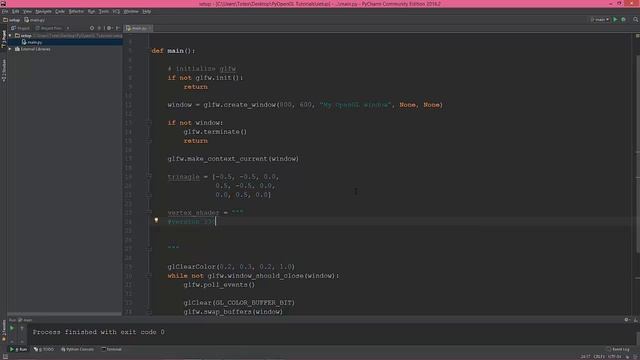Click the tool windows icon in bottom-left corner
This screenshot has width=640, height=360.
point(5,357)
